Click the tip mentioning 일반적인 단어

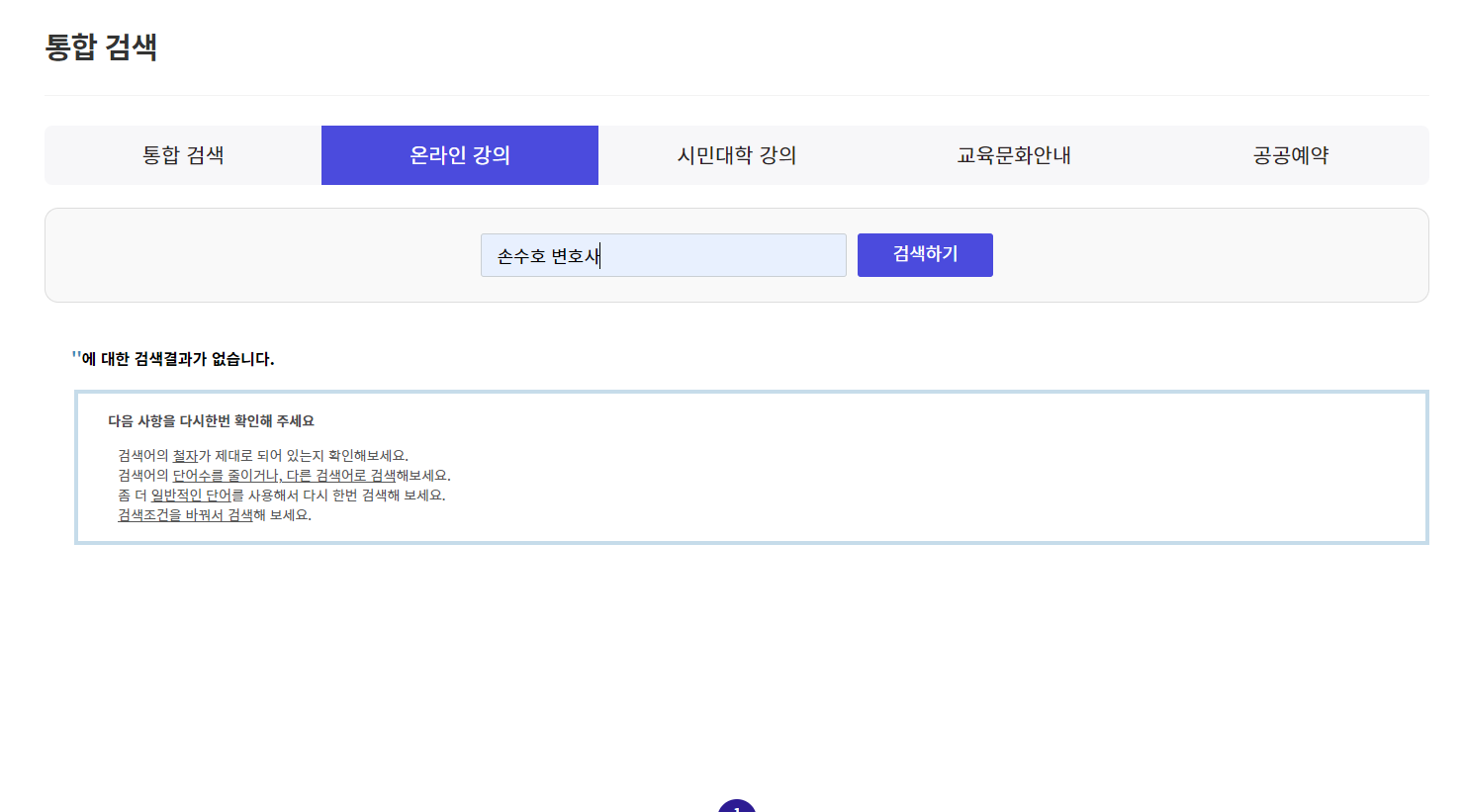(282, 496)
